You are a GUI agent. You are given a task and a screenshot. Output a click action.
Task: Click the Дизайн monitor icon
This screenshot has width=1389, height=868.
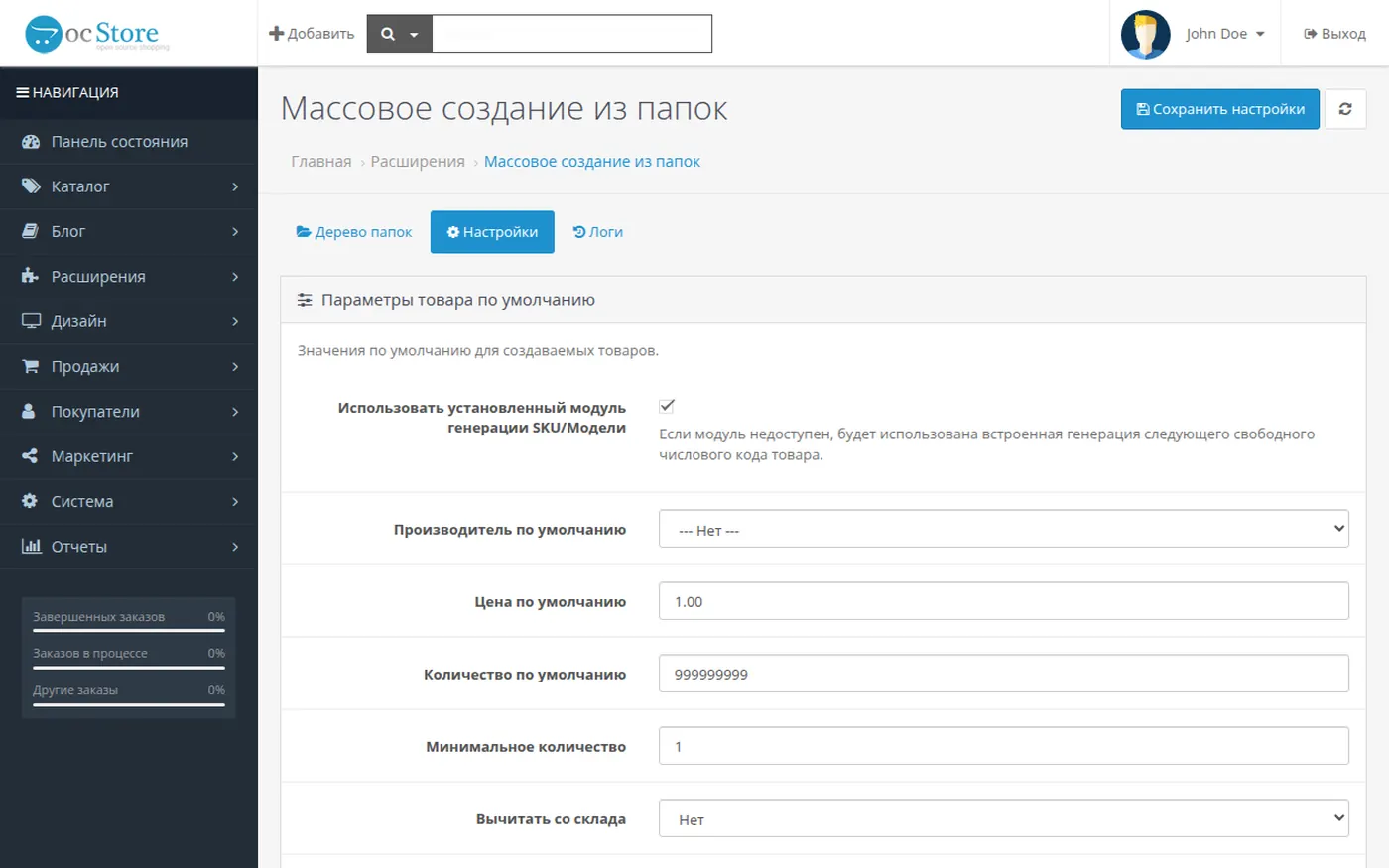[x=31, y=321]
